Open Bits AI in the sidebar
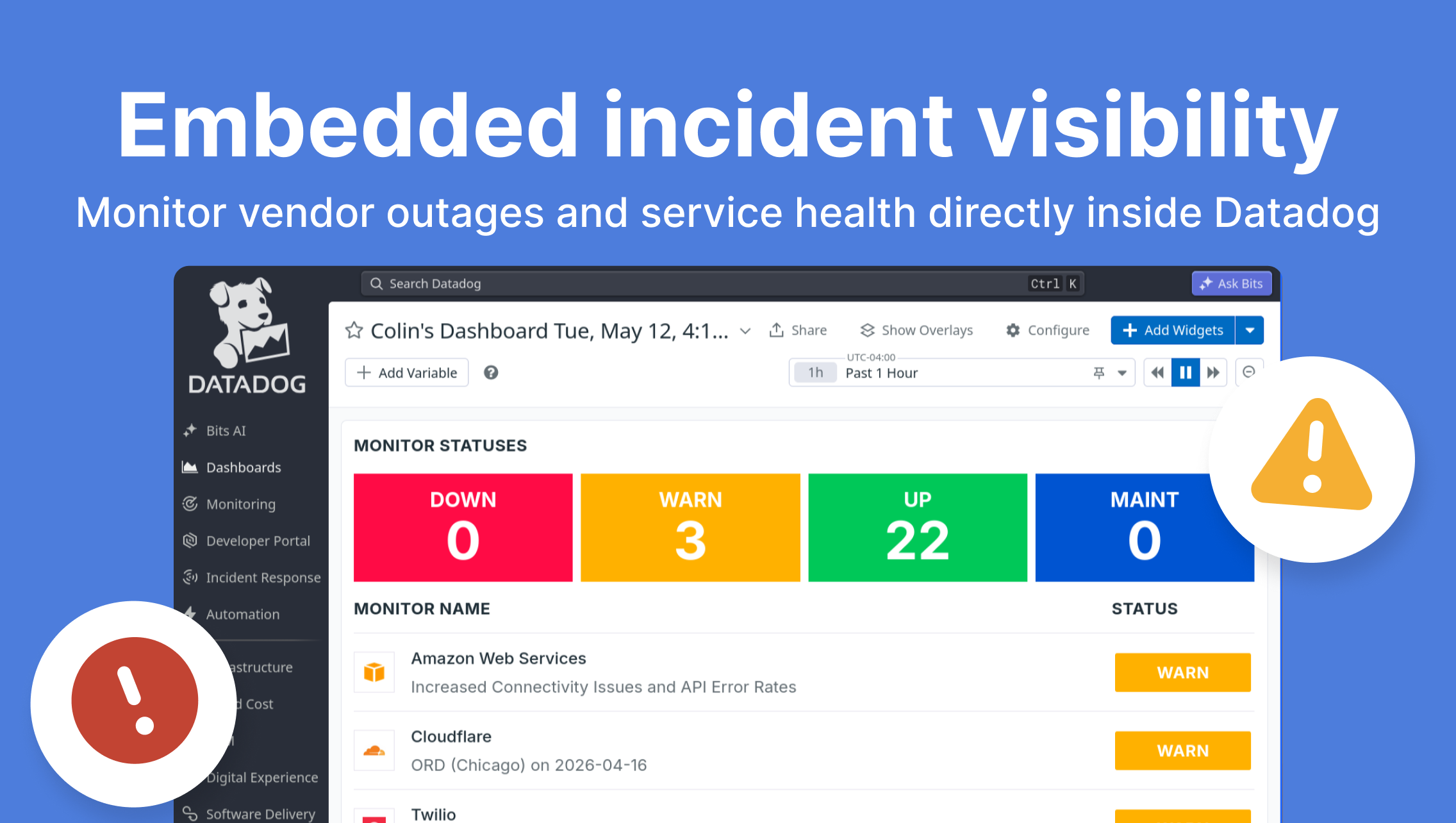 tap(226, 431)
